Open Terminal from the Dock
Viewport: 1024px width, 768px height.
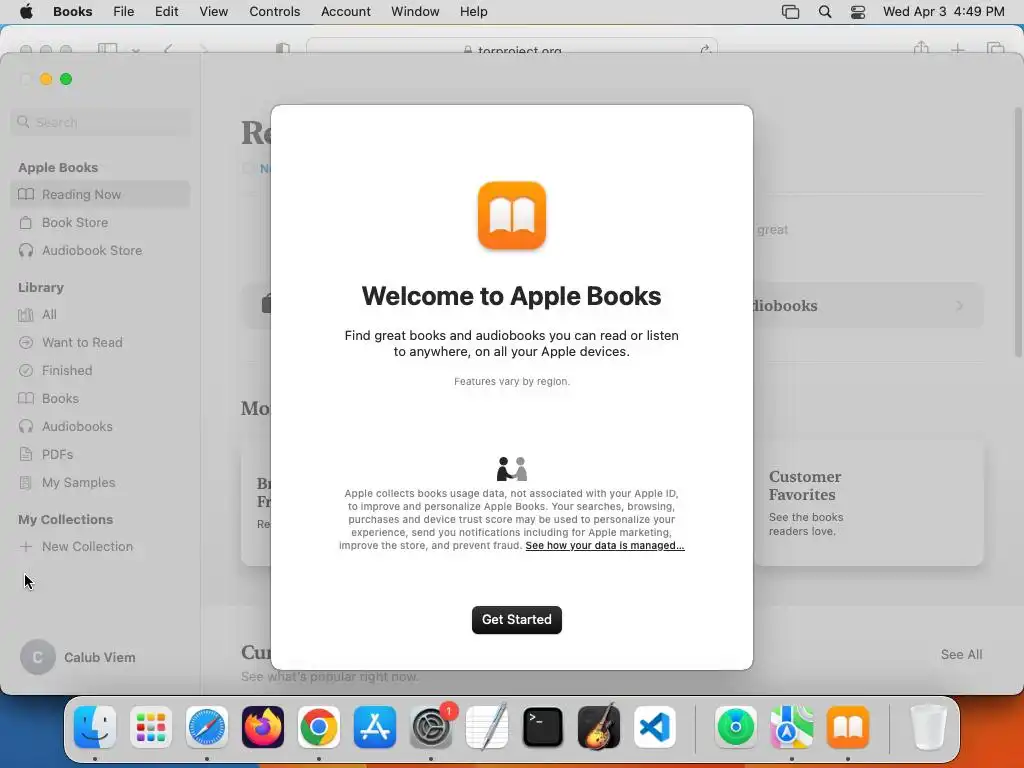(x=543, y=727)
